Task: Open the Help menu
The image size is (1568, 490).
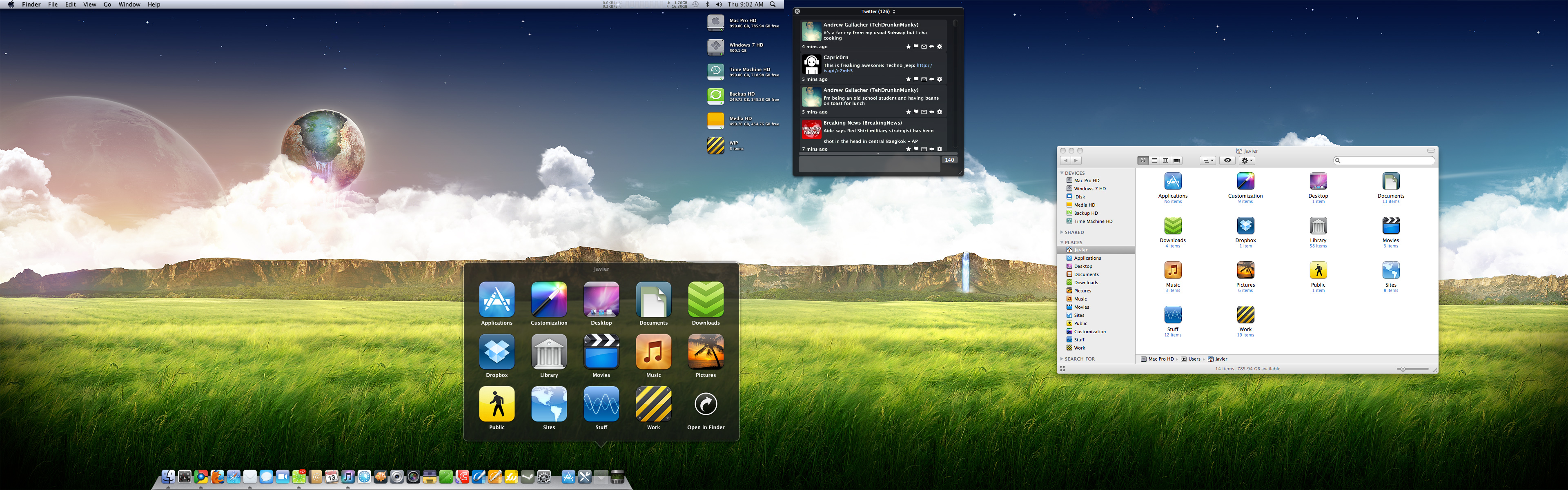Action: click(154, 4)
